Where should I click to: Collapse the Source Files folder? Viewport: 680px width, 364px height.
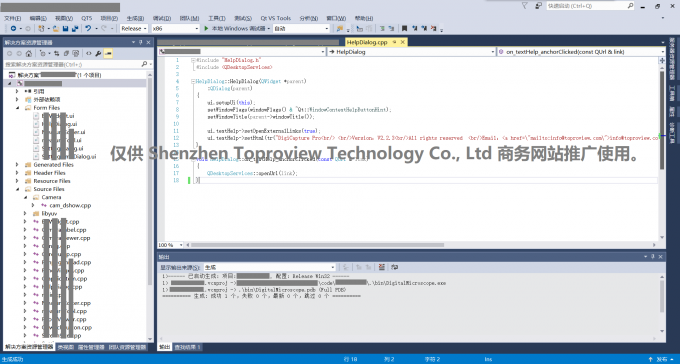click(18, 189)
